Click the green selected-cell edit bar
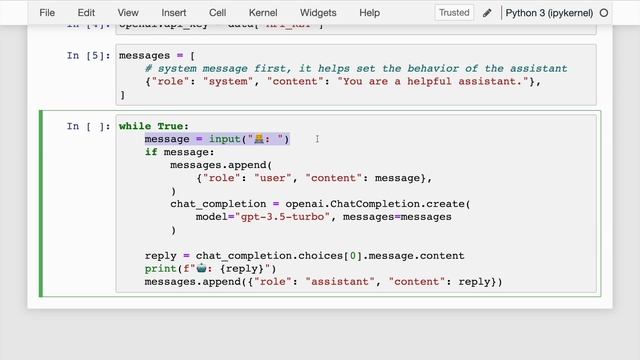This screenshot has height=360, width=640. click(x=41, y=204)
